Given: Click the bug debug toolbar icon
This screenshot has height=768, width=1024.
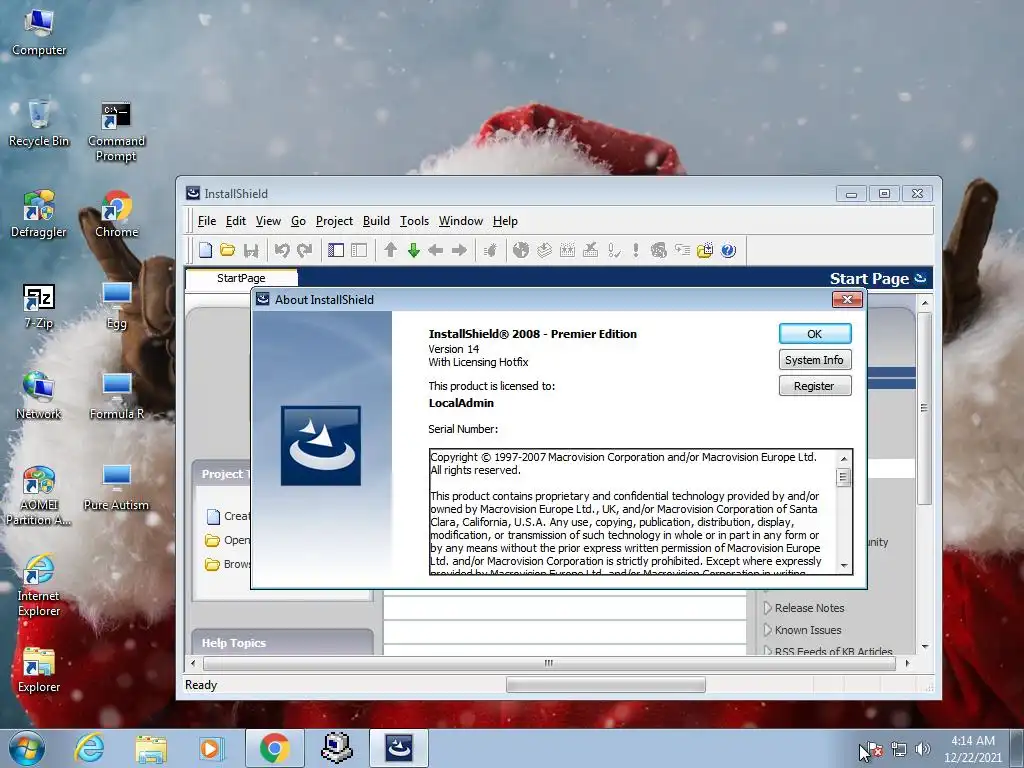Looking at the screenshot, I should [490, 250].
